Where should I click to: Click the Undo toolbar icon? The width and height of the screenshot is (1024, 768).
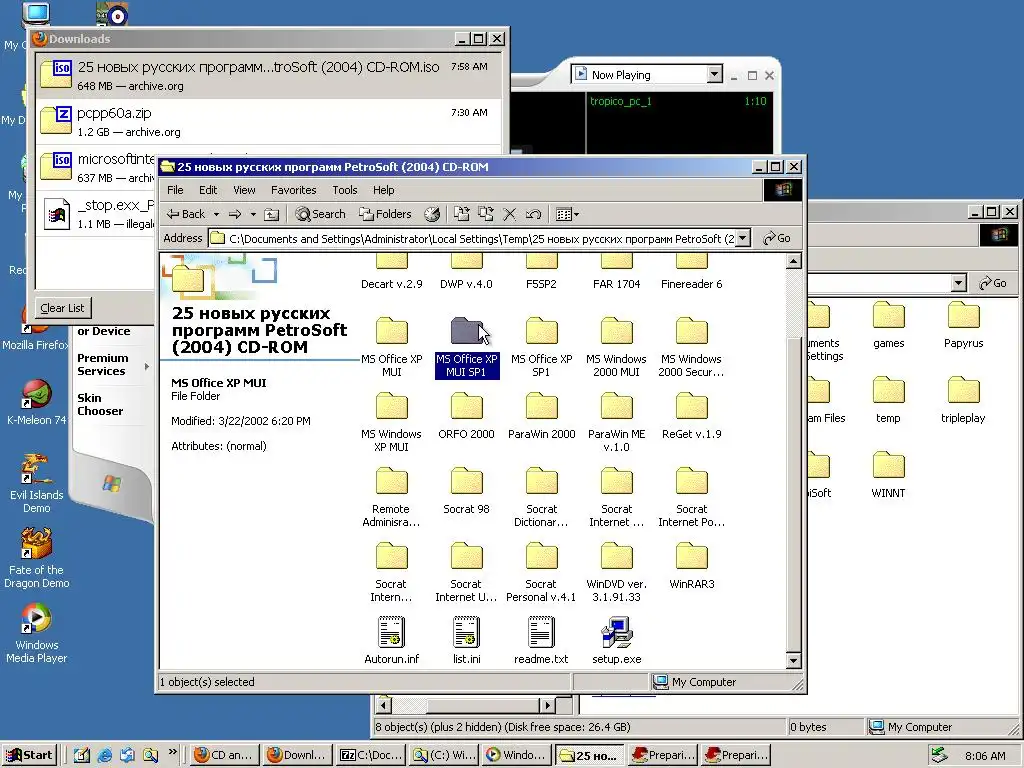[534, 214]
